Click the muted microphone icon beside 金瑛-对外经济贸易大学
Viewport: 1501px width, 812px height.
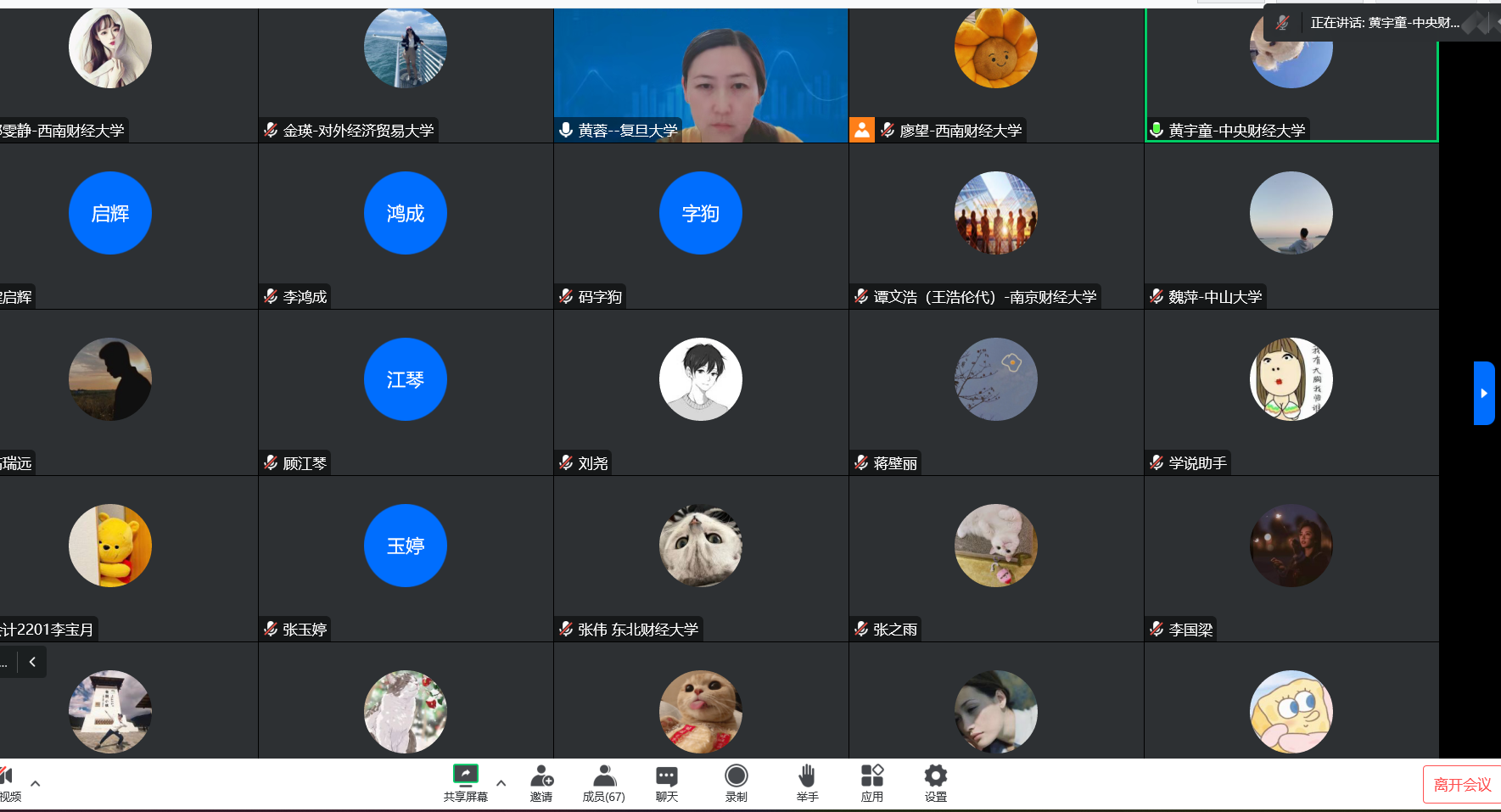pos(271,130)
